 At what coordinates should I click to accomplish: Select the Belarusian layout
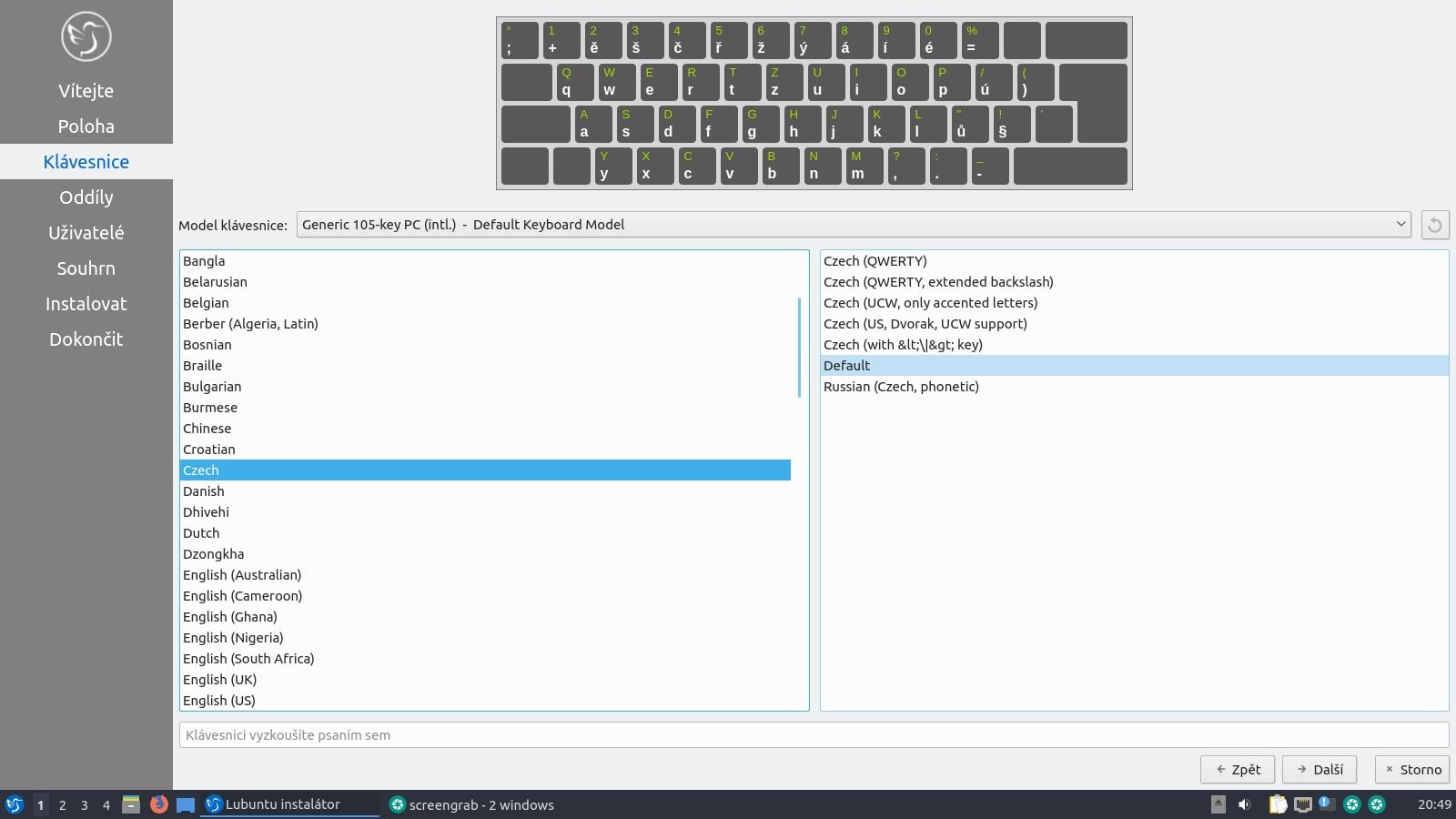coord(485,282)
